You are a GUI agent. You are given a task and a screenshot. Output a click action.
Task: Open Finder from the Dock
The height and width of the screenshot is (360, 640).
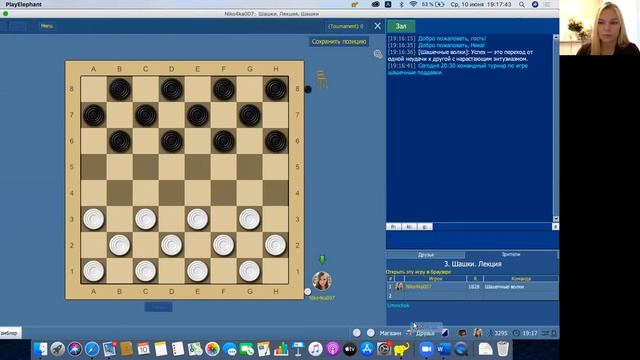click(40, 349)
